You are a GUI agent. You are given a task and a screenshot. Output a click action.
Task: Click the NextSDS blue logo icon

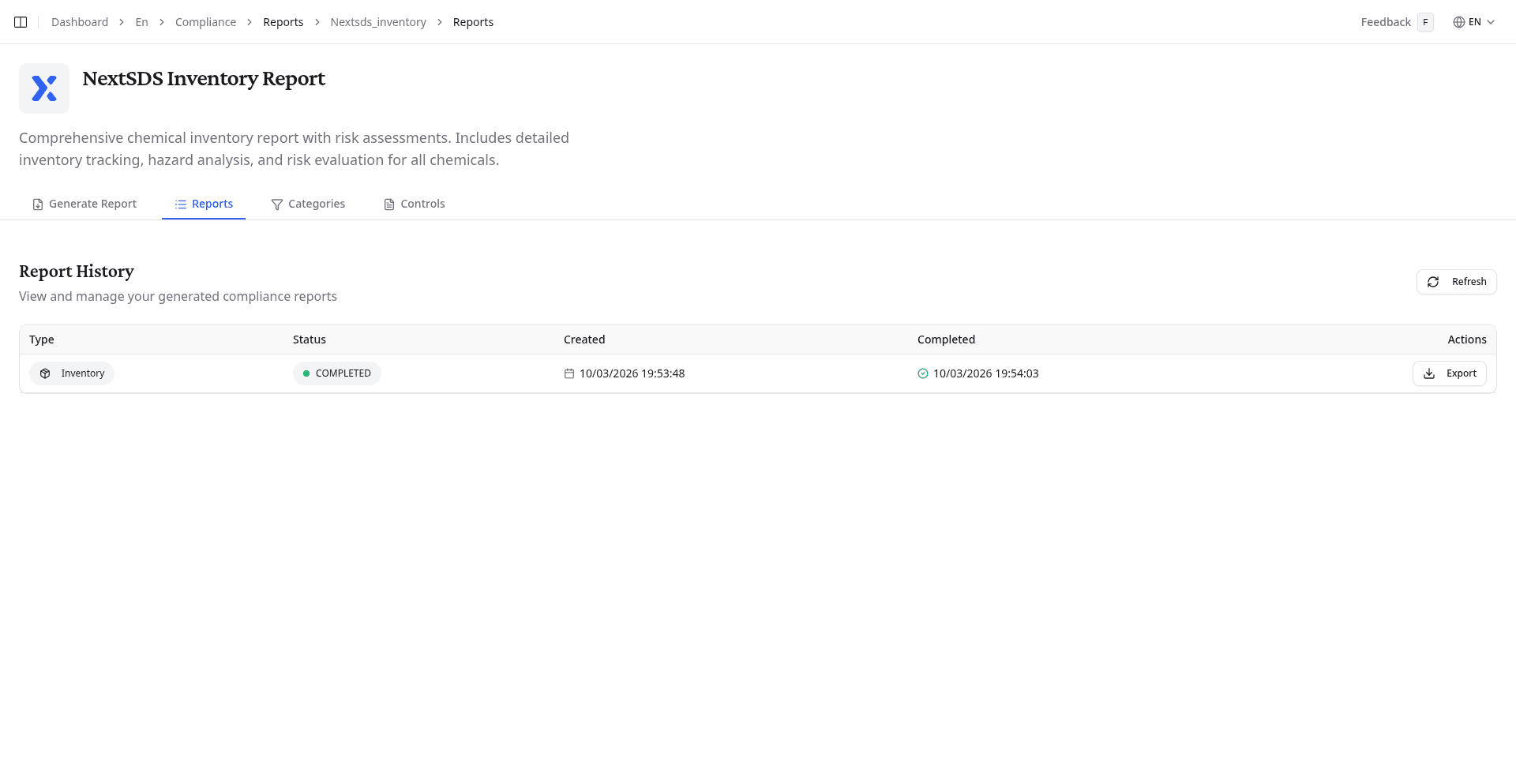[44, 88]
